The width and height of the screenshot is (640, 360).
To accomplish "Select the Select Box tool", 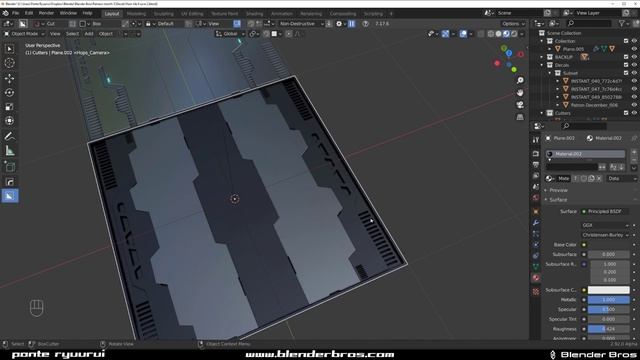I will click(x=10, y=49).
